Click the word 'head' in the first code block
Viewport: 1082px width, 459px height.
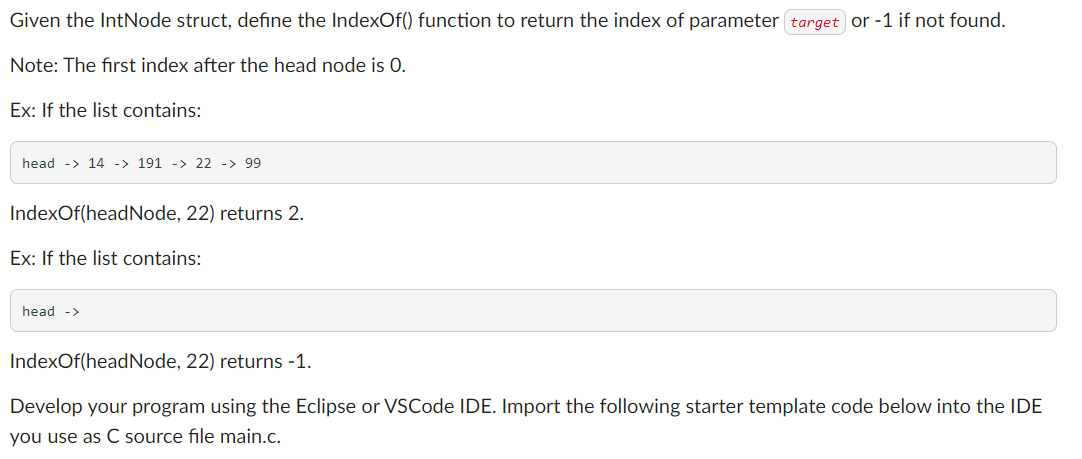coord(39,164)
